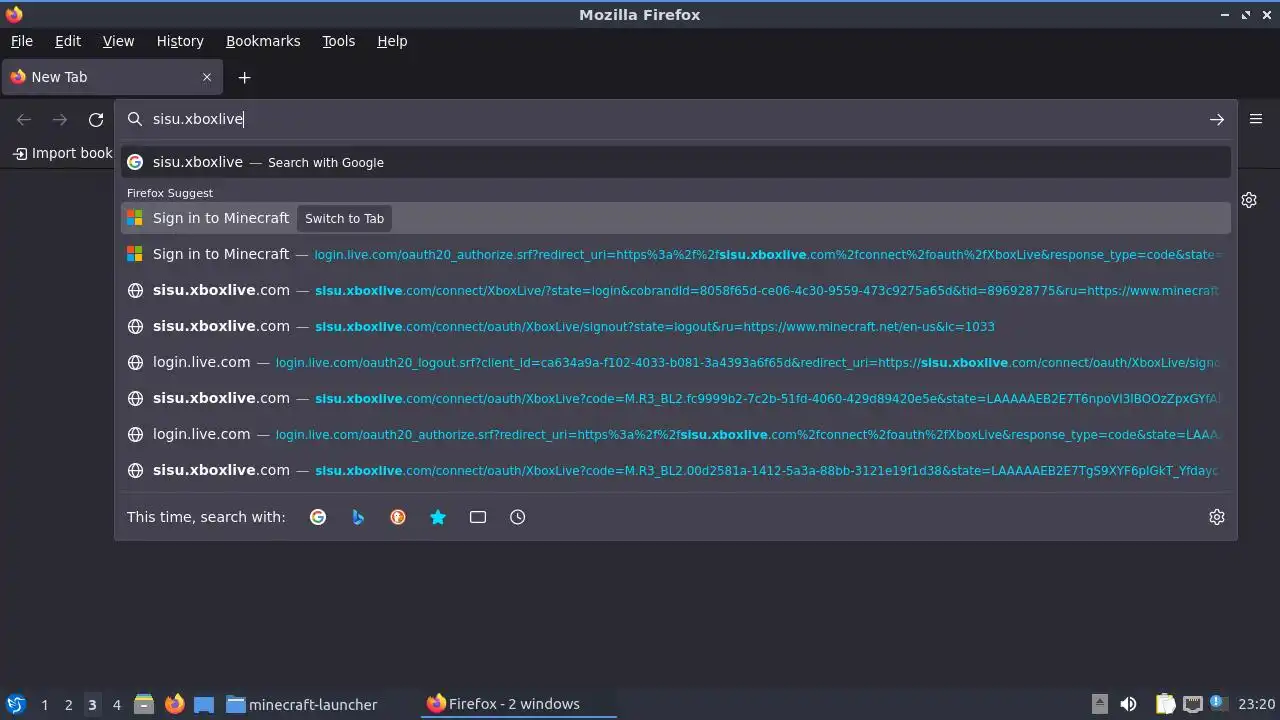Search bookmarks with the star icon
1280x720 pixels.
438,517
